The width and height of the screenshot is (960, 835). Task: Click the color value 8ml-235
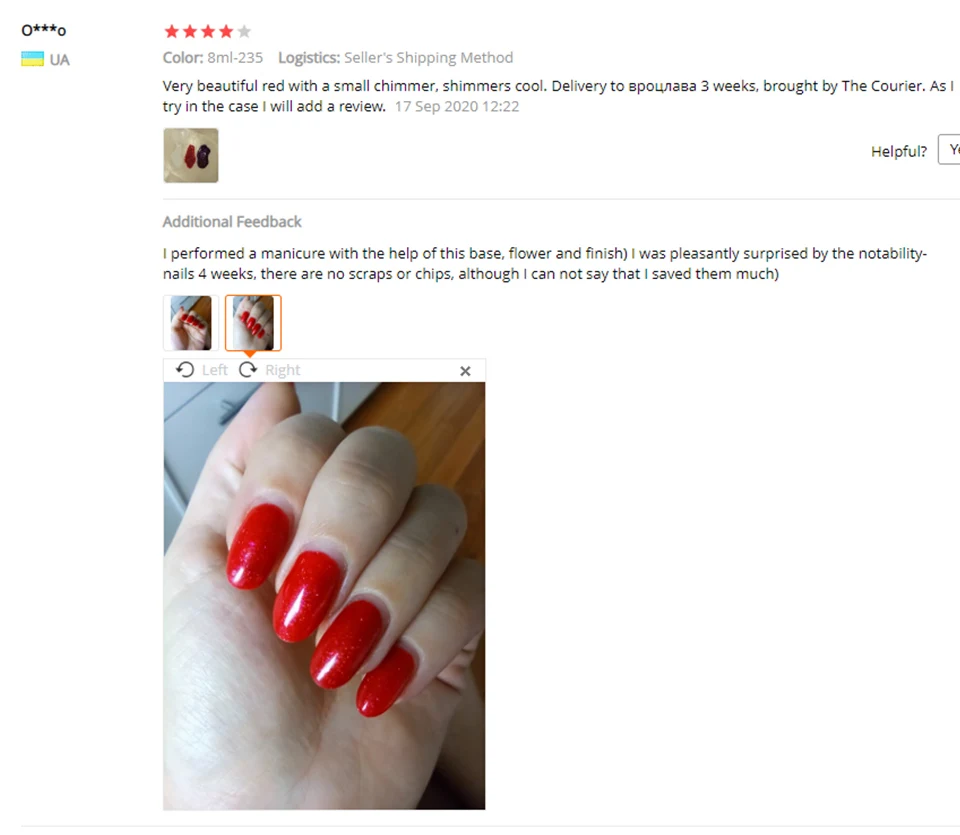pyautogui.click(x=235, y=58)
